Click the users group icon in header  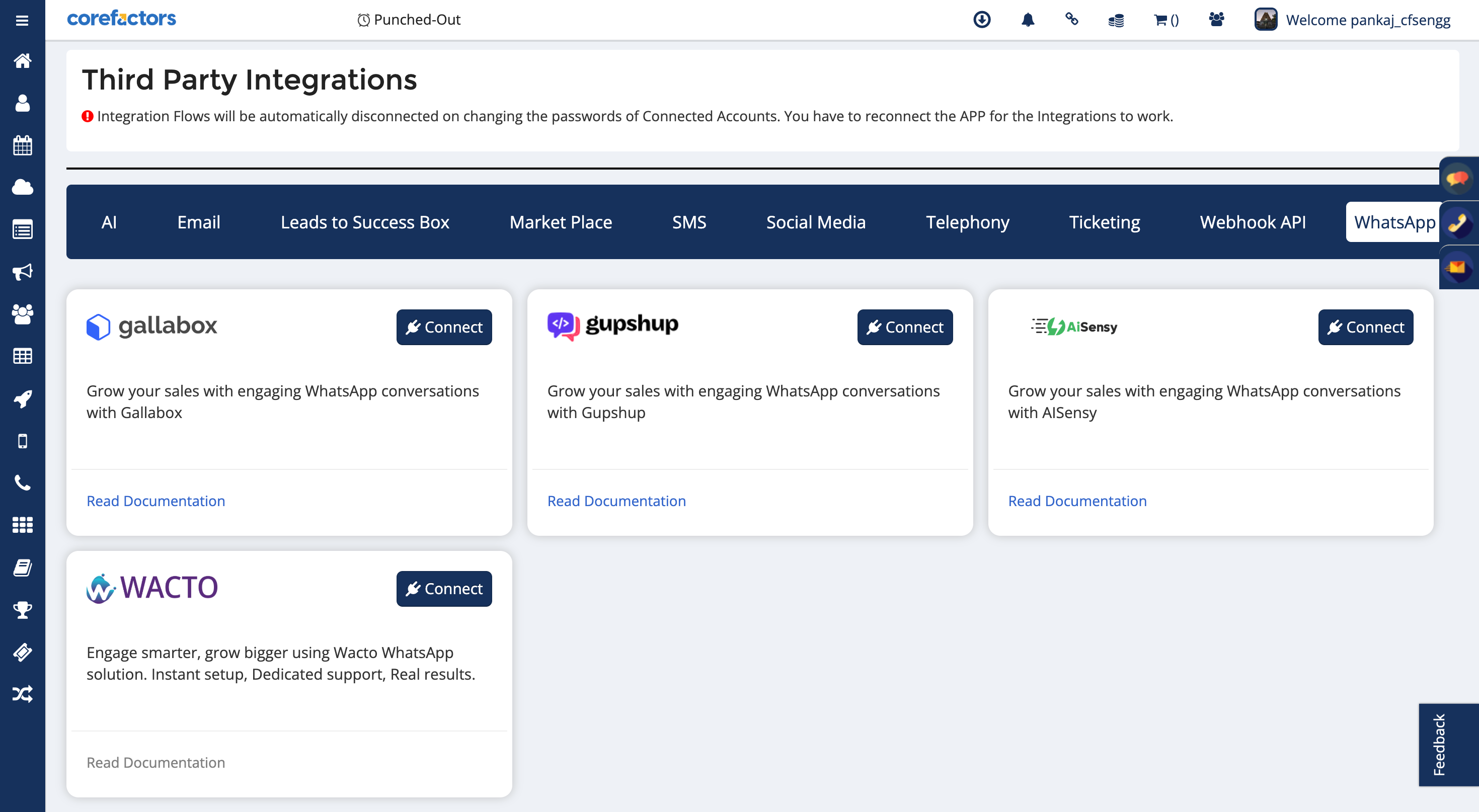point(1216,20)
